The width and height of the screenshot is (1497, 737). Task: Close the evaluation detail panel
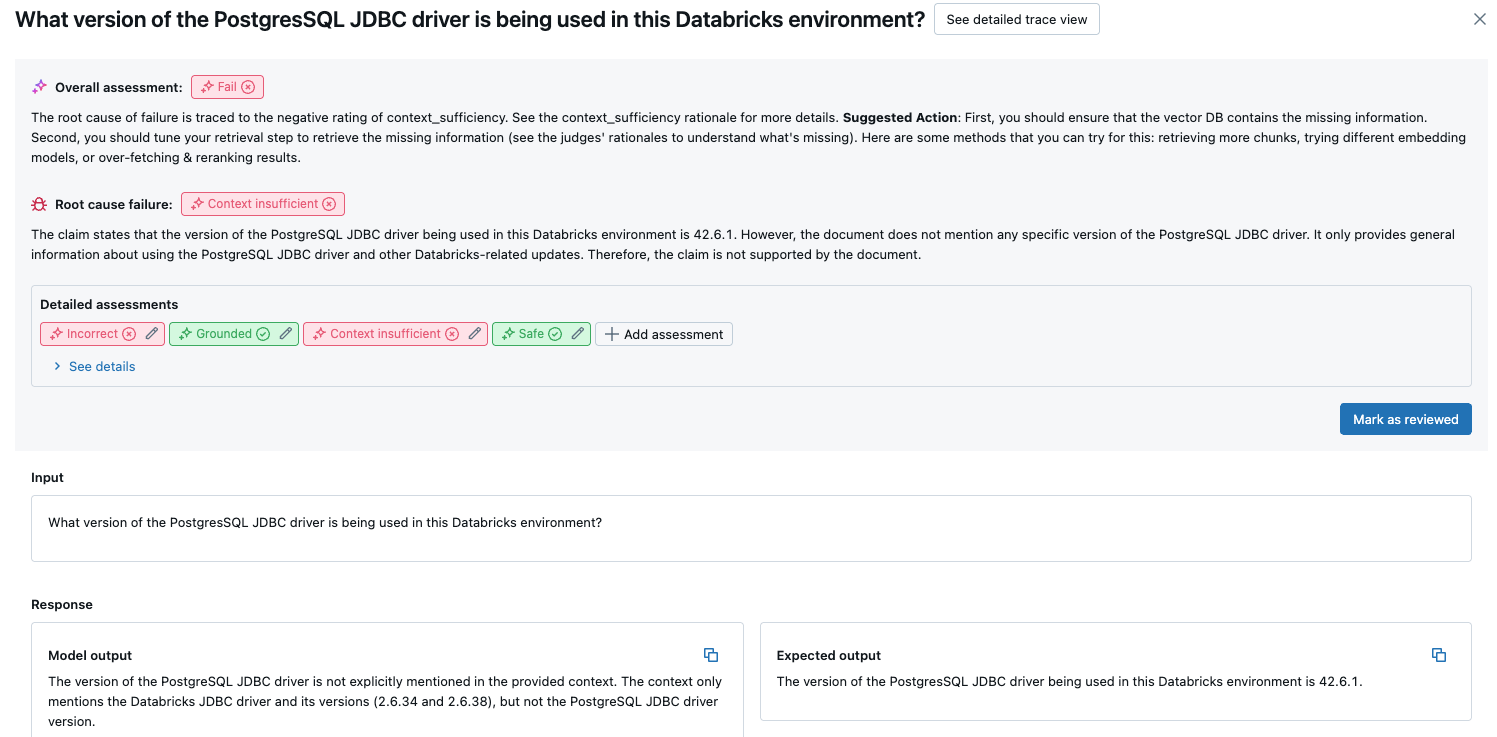[1480, 19]
